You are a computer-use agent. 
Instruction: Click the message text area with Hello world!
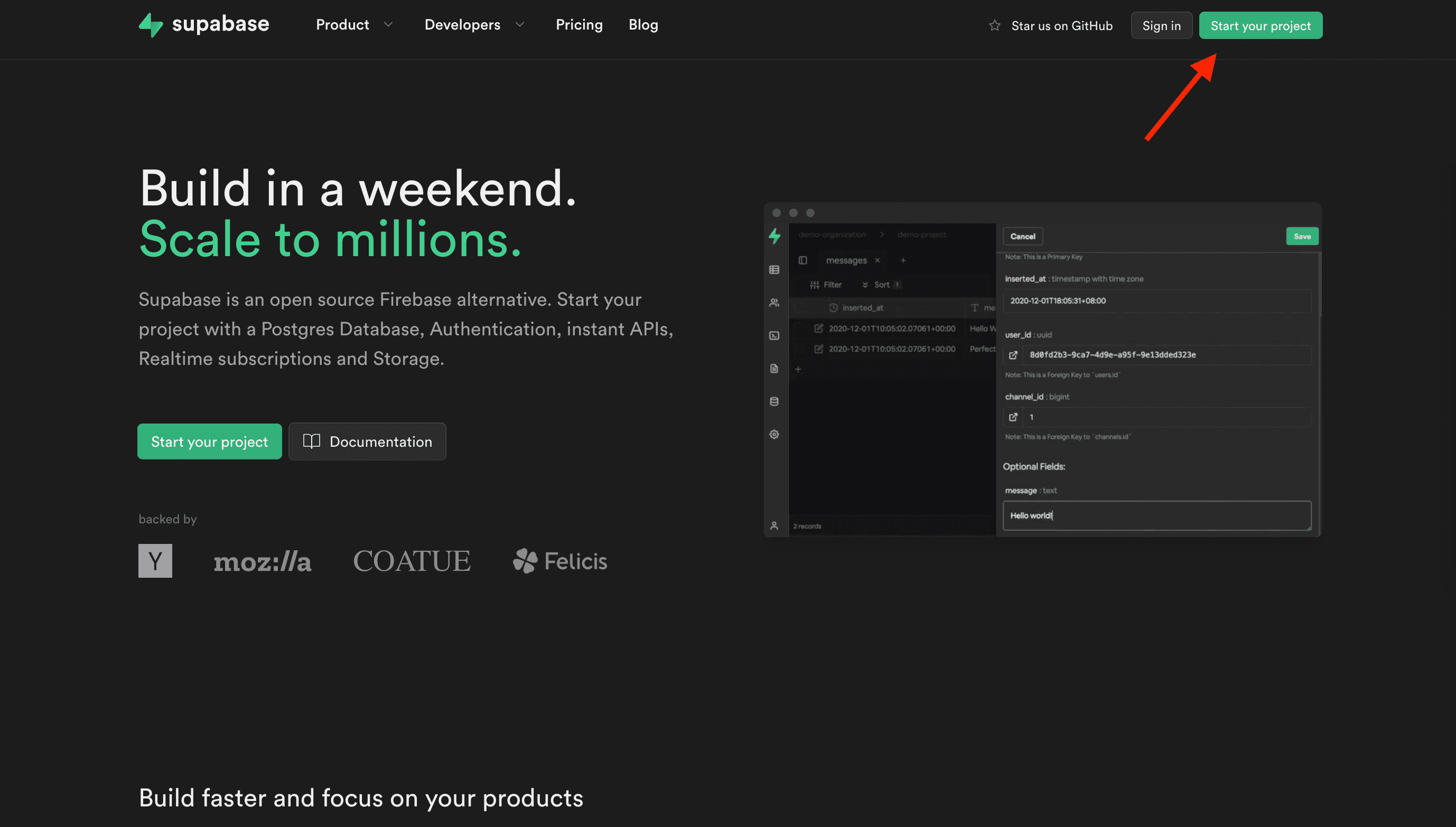1156,515
